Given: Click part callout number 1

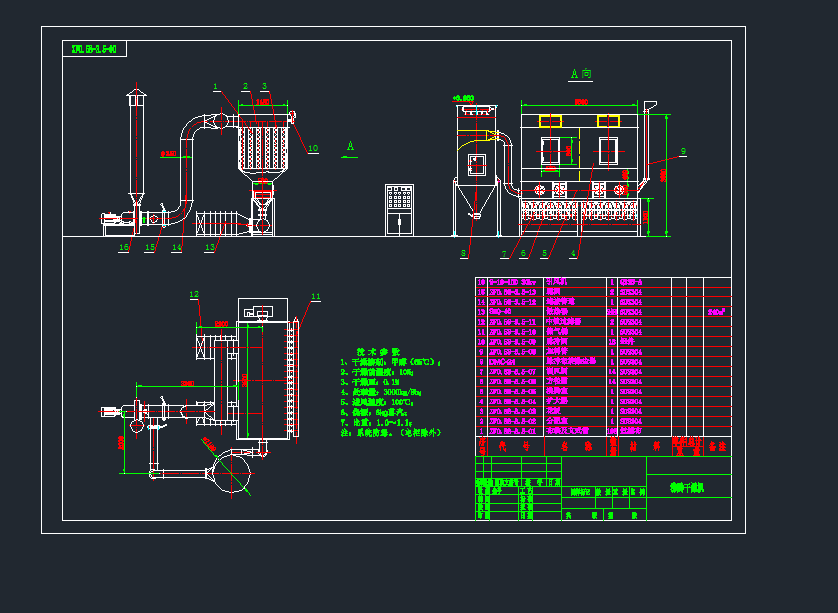Looking at the screenshot, I should click(x=215, y=88).
